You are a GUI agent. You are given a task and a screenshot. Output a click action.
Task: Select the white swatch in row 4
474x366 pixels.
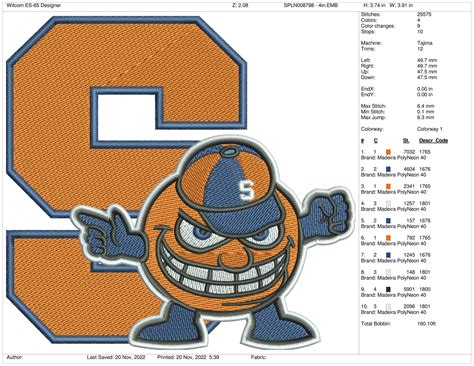(x=388, y=204)
